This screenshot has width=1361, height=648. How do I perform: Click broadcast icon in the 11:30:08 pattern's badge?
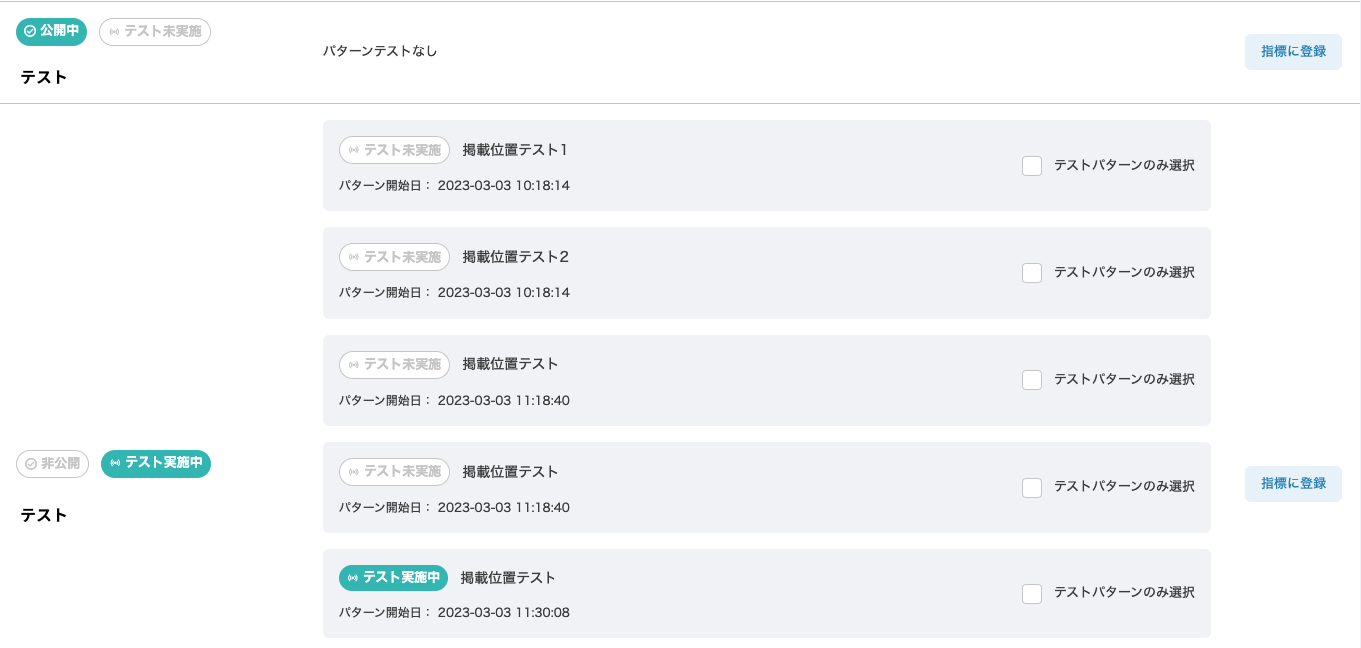point(353,578)
